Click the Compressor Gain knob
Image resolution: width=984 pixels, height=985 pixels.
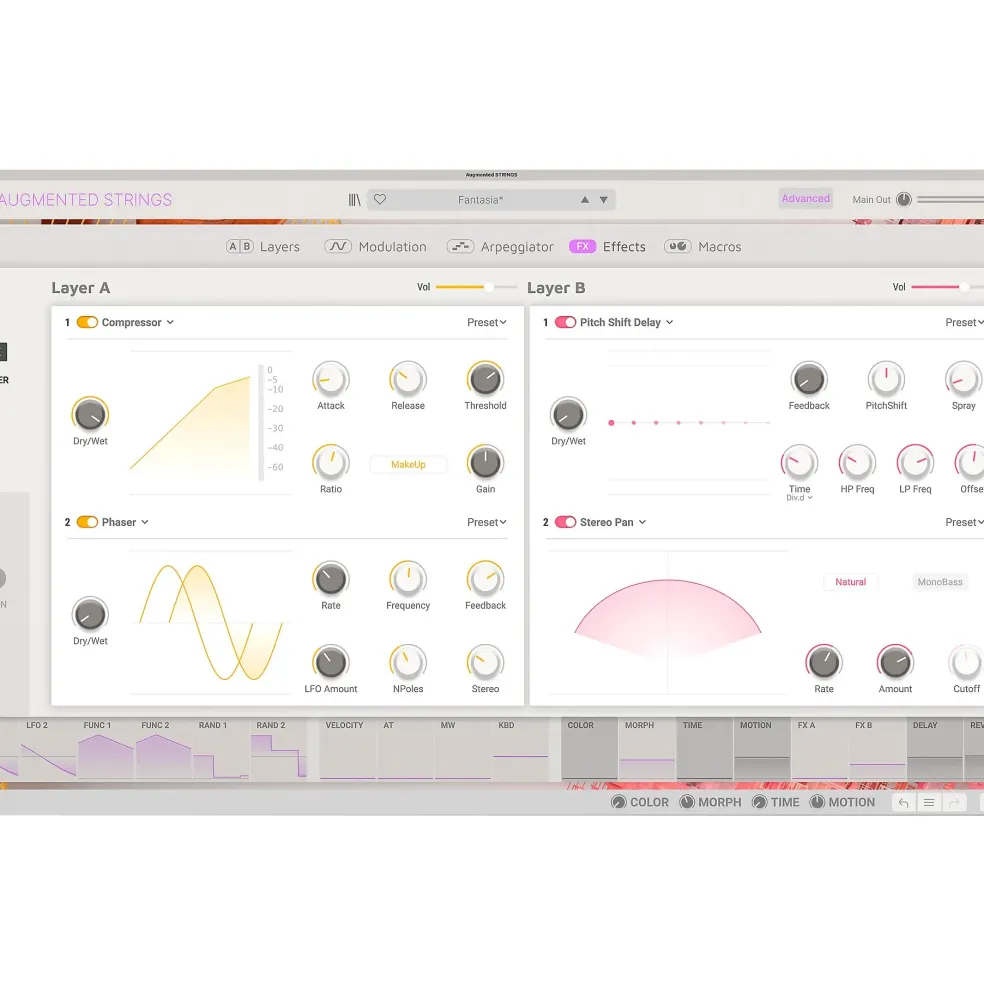(485, 463)
